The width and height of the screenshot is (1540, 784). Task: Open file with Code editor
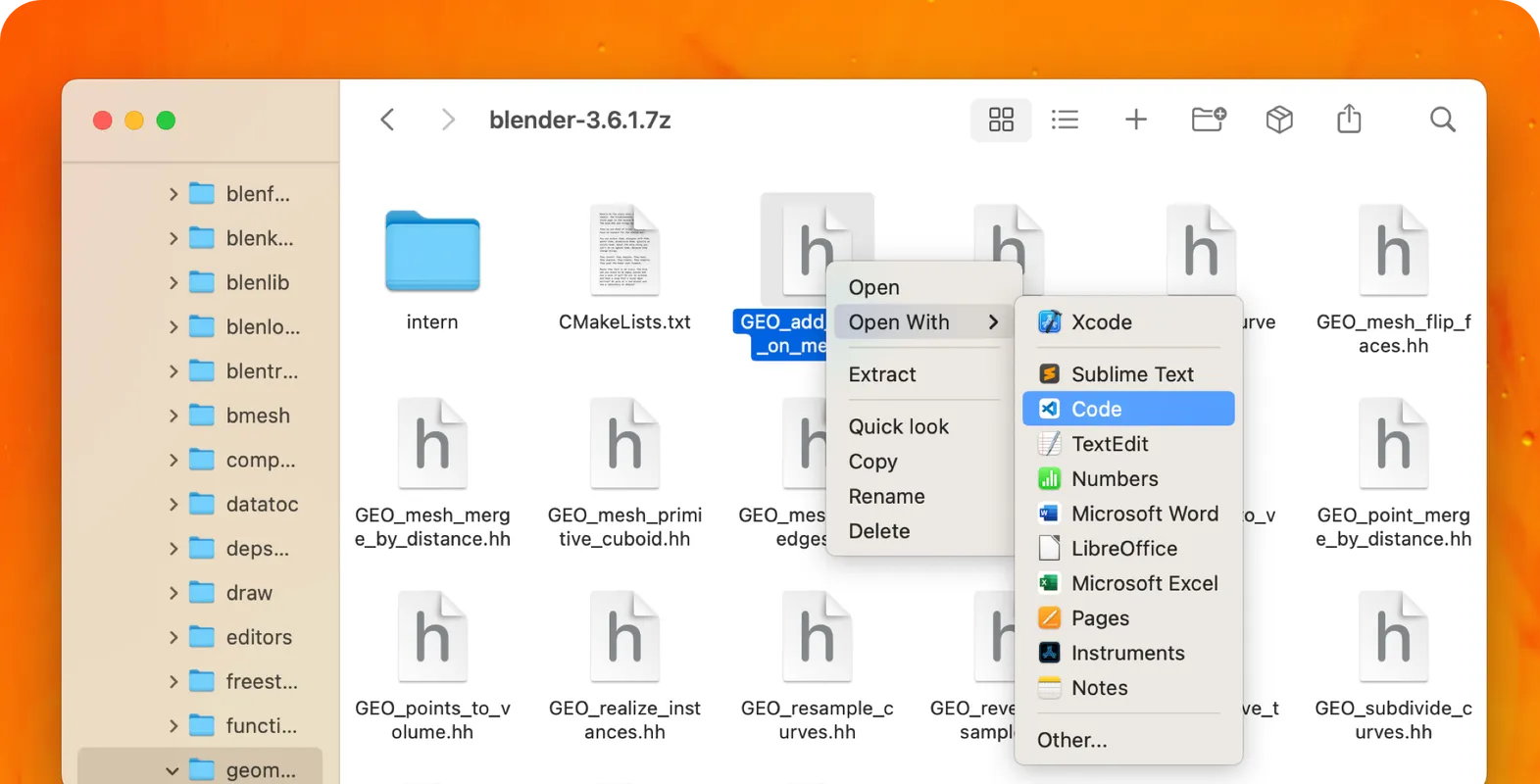tap(1096, 409)
